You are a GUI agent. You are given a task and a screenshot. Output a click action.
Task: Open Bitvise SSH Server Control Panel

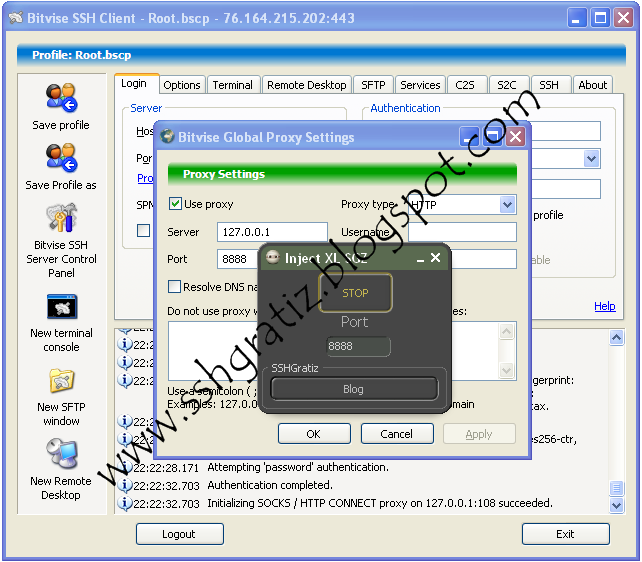(61, 217)
